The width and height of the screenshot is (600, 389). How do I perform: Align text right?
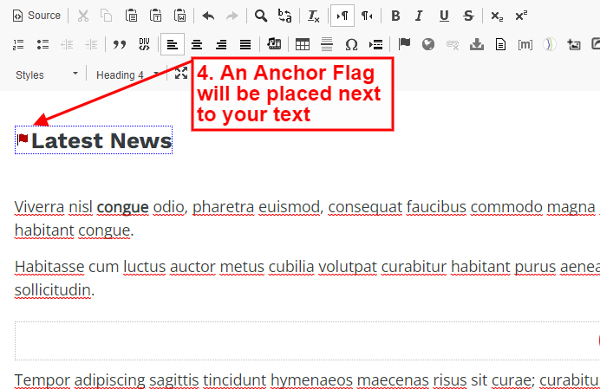tap(221, 45)
